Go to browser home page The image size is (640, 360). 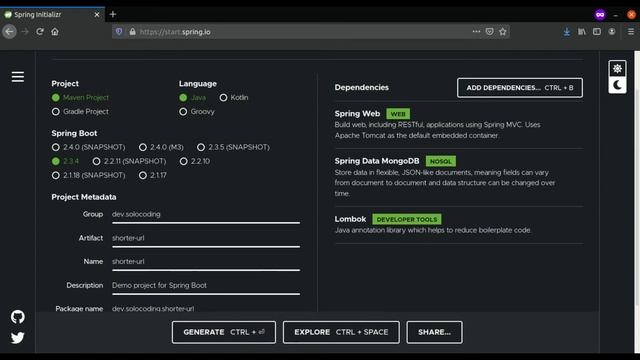55,32
